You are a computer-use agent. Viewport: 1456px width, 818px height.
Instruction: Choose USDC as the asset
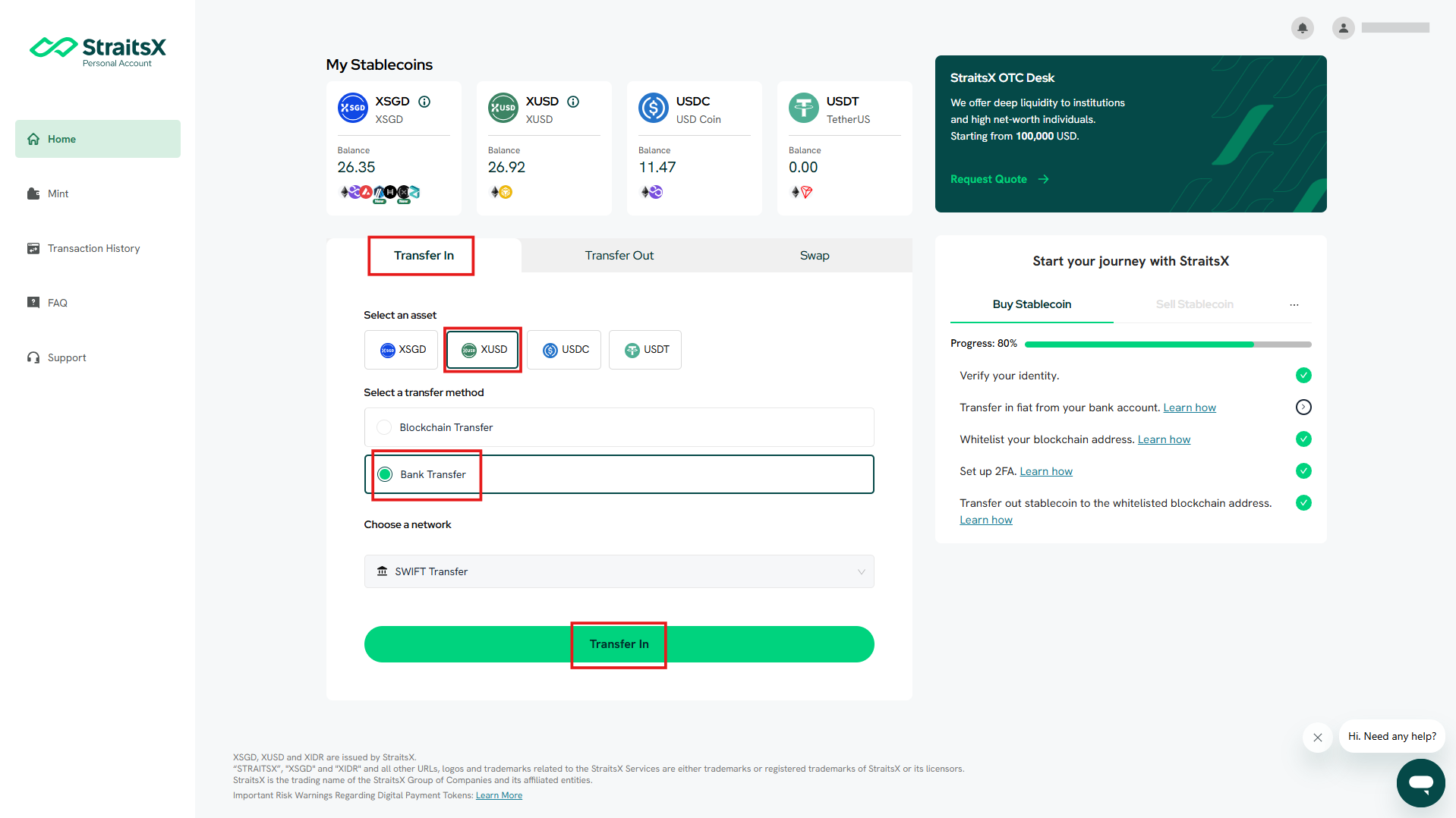coord(564,350)
